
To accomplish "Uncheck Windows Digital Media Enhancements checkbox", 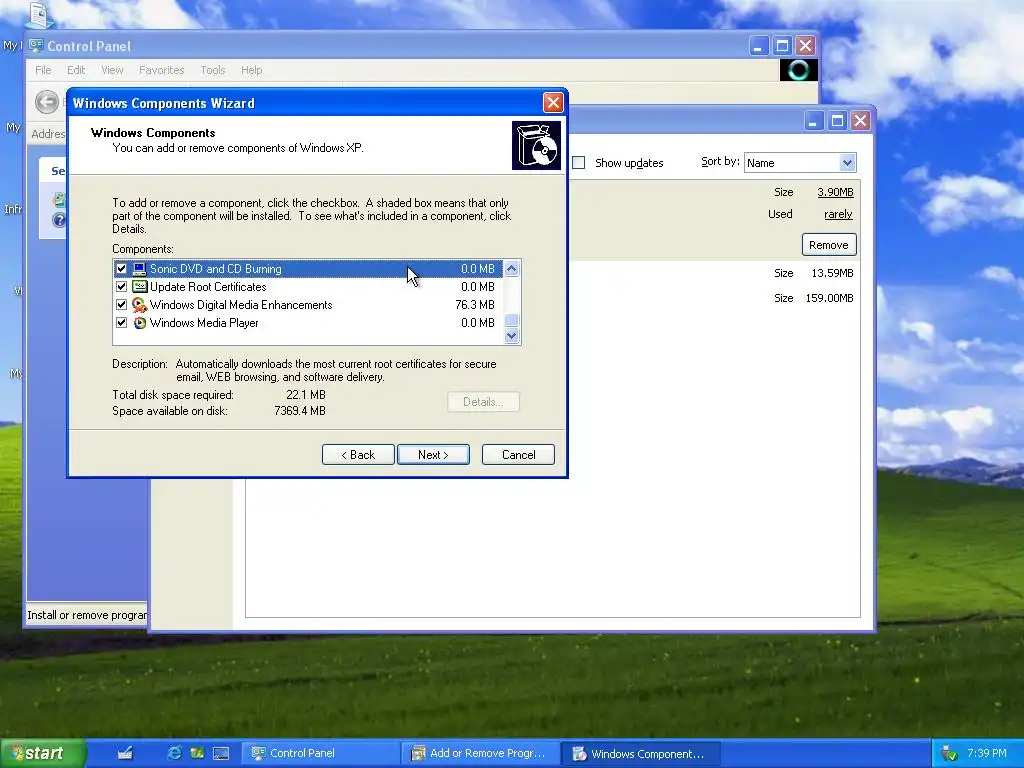I will pos(121,304).
